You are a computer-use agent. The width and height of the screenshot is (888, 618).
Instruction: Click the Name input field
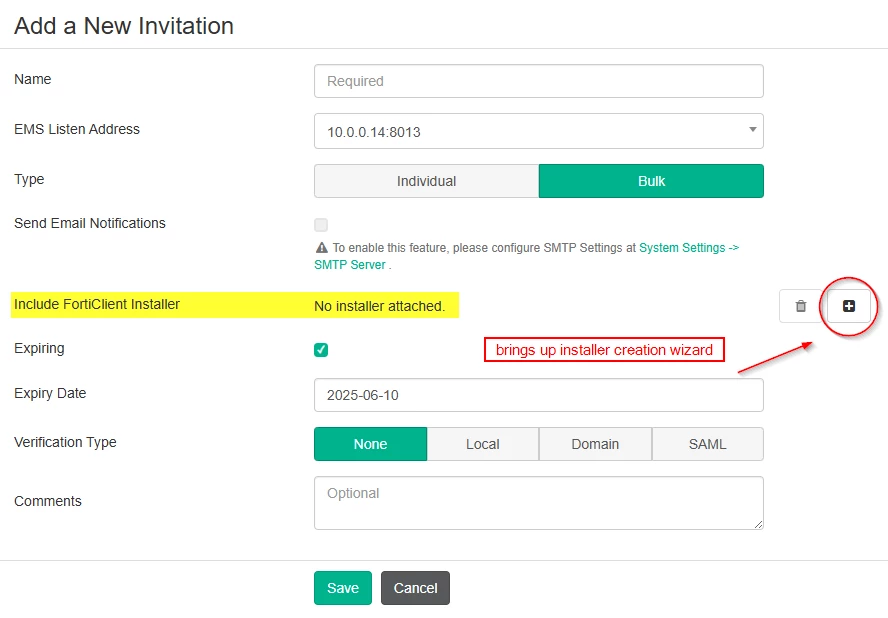[x=539, y=81]
